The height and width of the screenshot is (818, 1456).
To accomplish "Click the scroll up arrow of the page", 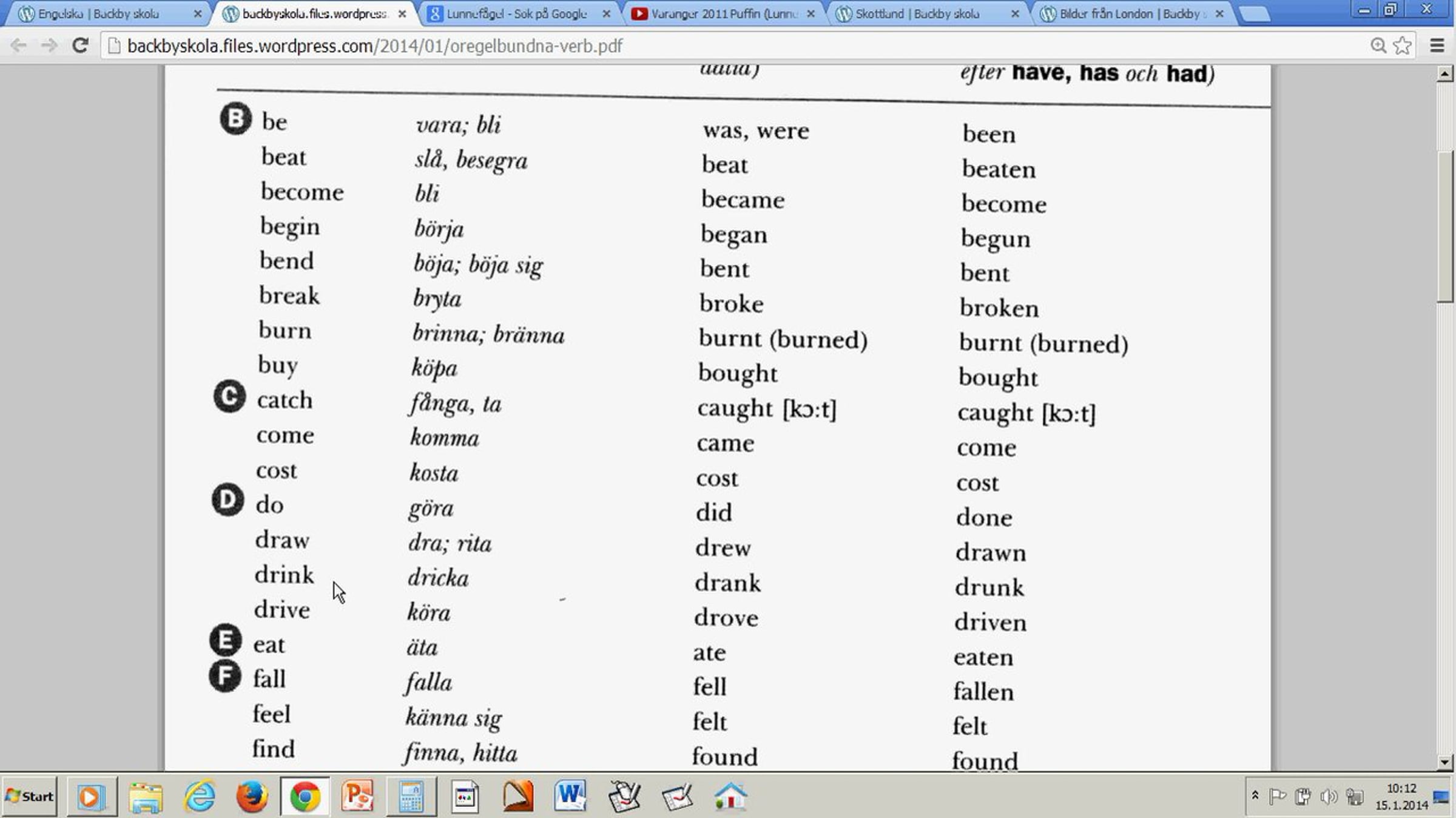I will pyautogui.click(x=1444, y=74).
